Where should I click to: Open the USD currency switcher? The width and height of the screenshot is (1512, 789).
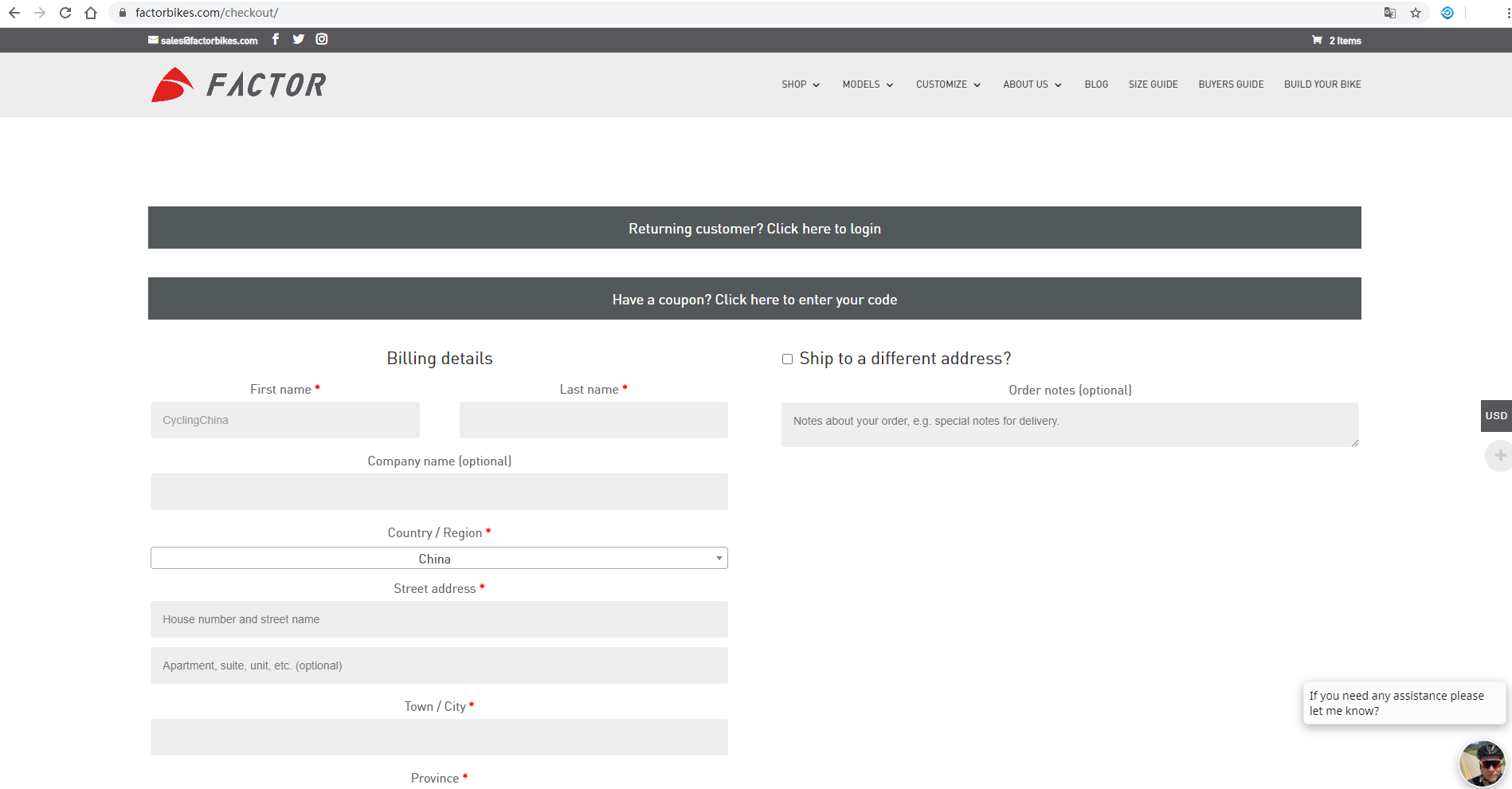point(1496,416)
